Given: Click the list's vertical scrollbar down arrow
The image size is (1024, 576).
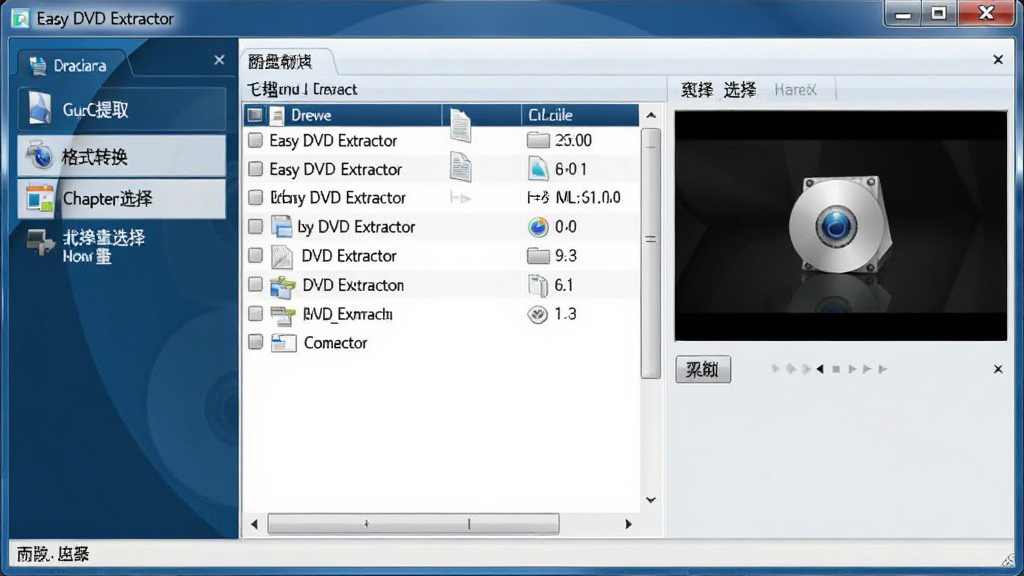Looking at the screenshot, I should pyautogui.click(x=650, y=500).
